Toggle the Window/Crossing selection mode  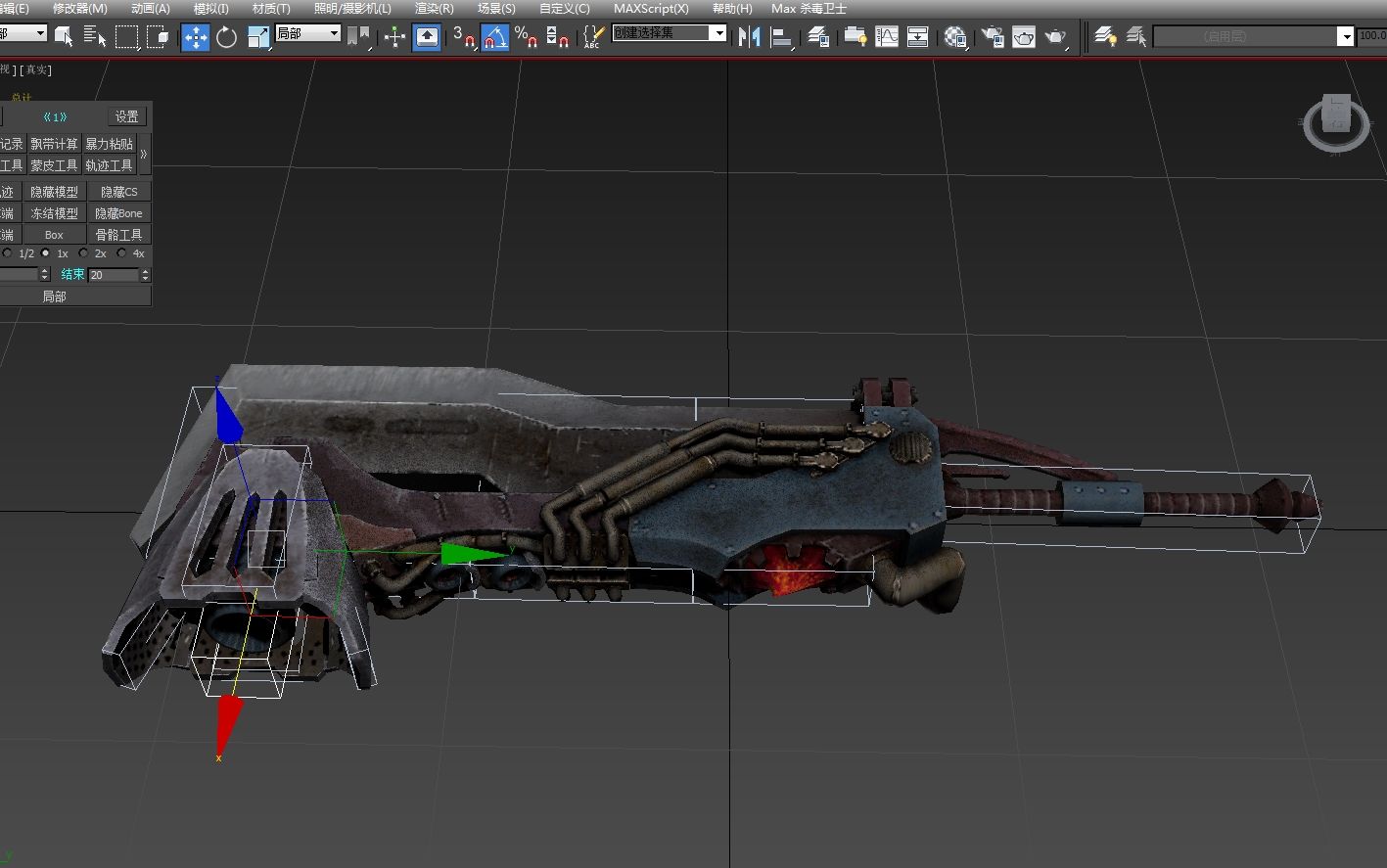[159, 37]
